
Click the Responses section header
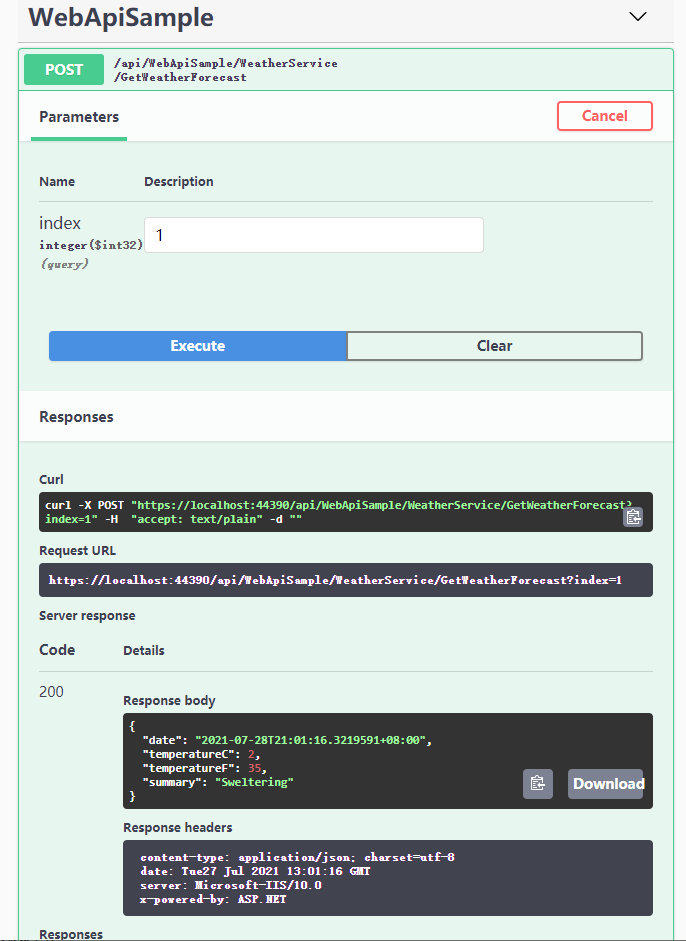click(x=76, y=416)
